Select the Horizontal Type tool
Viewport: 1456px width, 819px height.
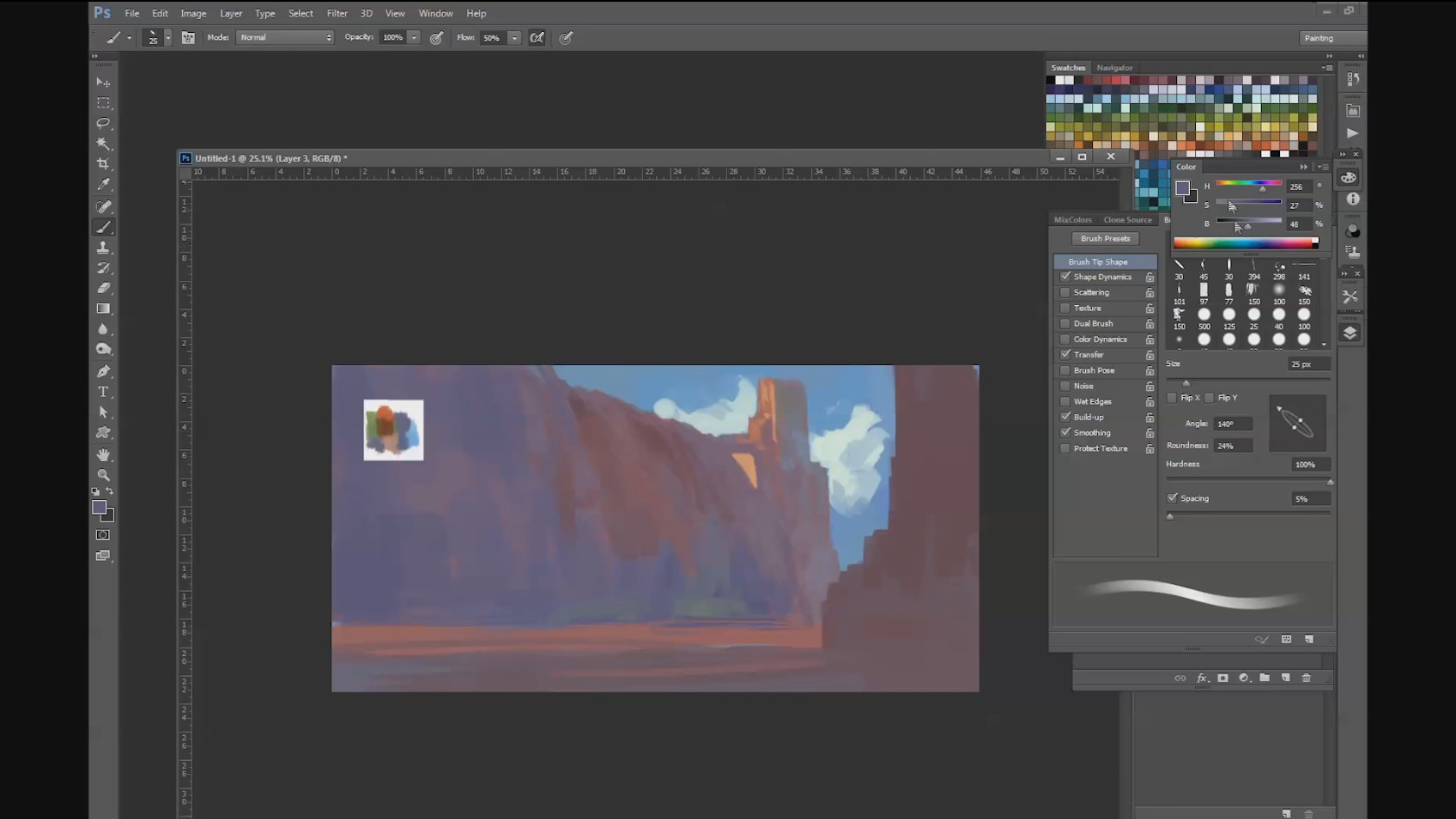[103, 392]
